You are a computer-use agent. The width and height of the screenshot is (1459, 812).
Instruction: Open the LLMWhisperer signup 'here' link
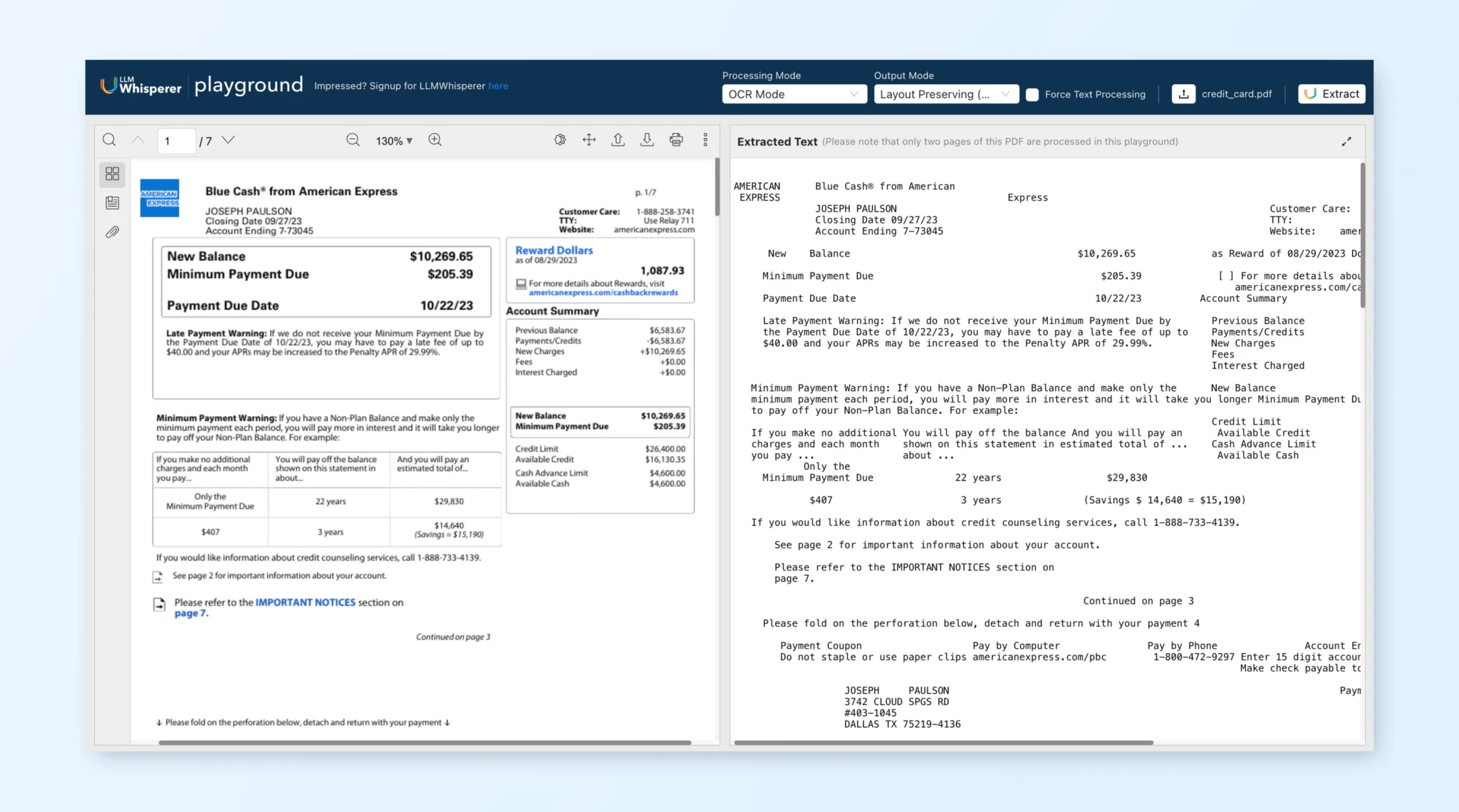(x=499, y=85)
